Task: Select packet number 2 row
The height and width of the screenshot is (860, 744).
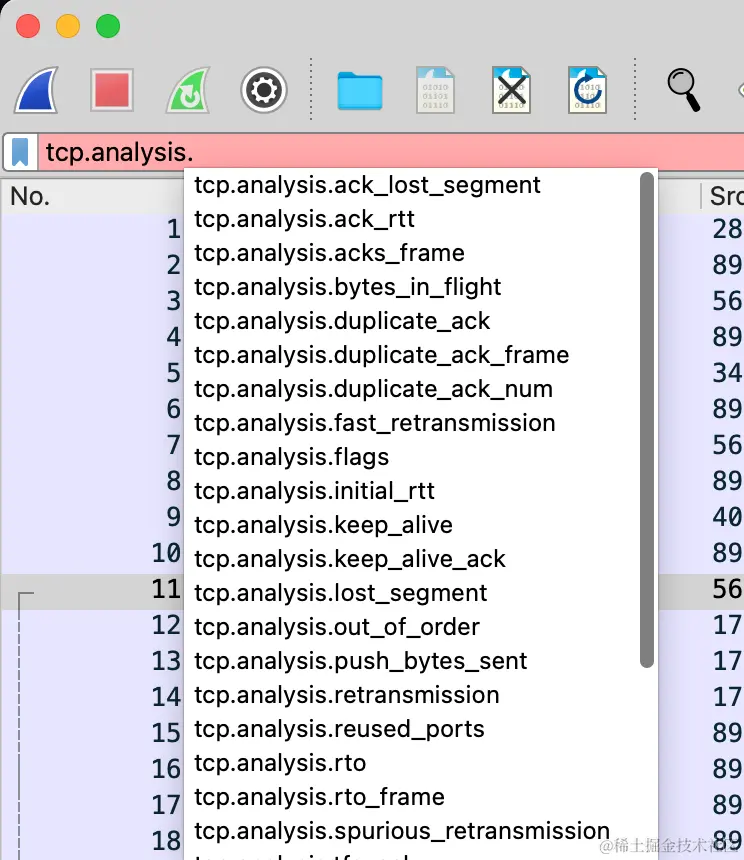Action: point(92,265)
